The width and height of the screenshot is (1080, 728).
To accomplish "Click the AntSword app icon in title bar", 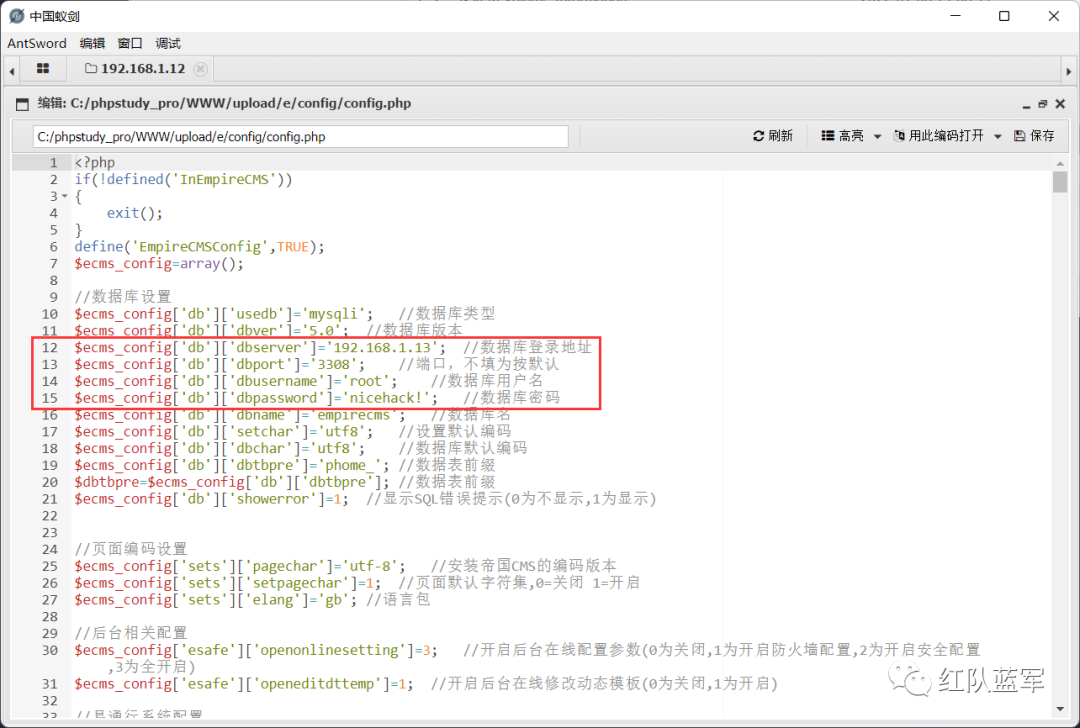I will 17,16.
